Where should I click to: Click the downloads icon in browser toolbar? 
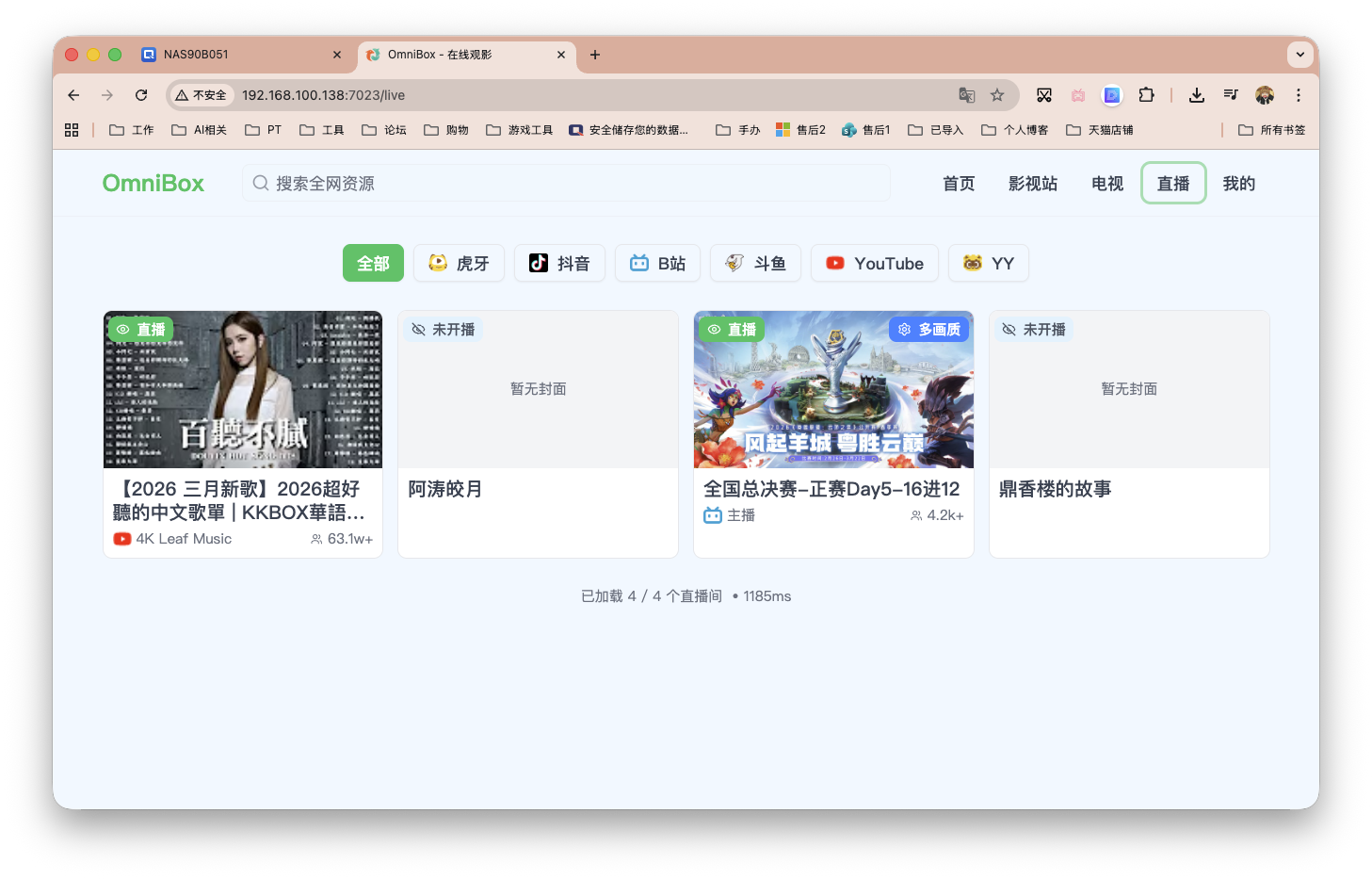pyautogui.click(x=1196, y=95)
